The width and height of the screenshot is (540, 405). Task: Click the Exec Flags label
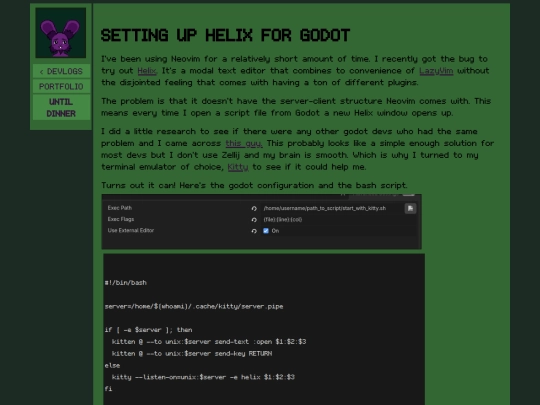121,219
